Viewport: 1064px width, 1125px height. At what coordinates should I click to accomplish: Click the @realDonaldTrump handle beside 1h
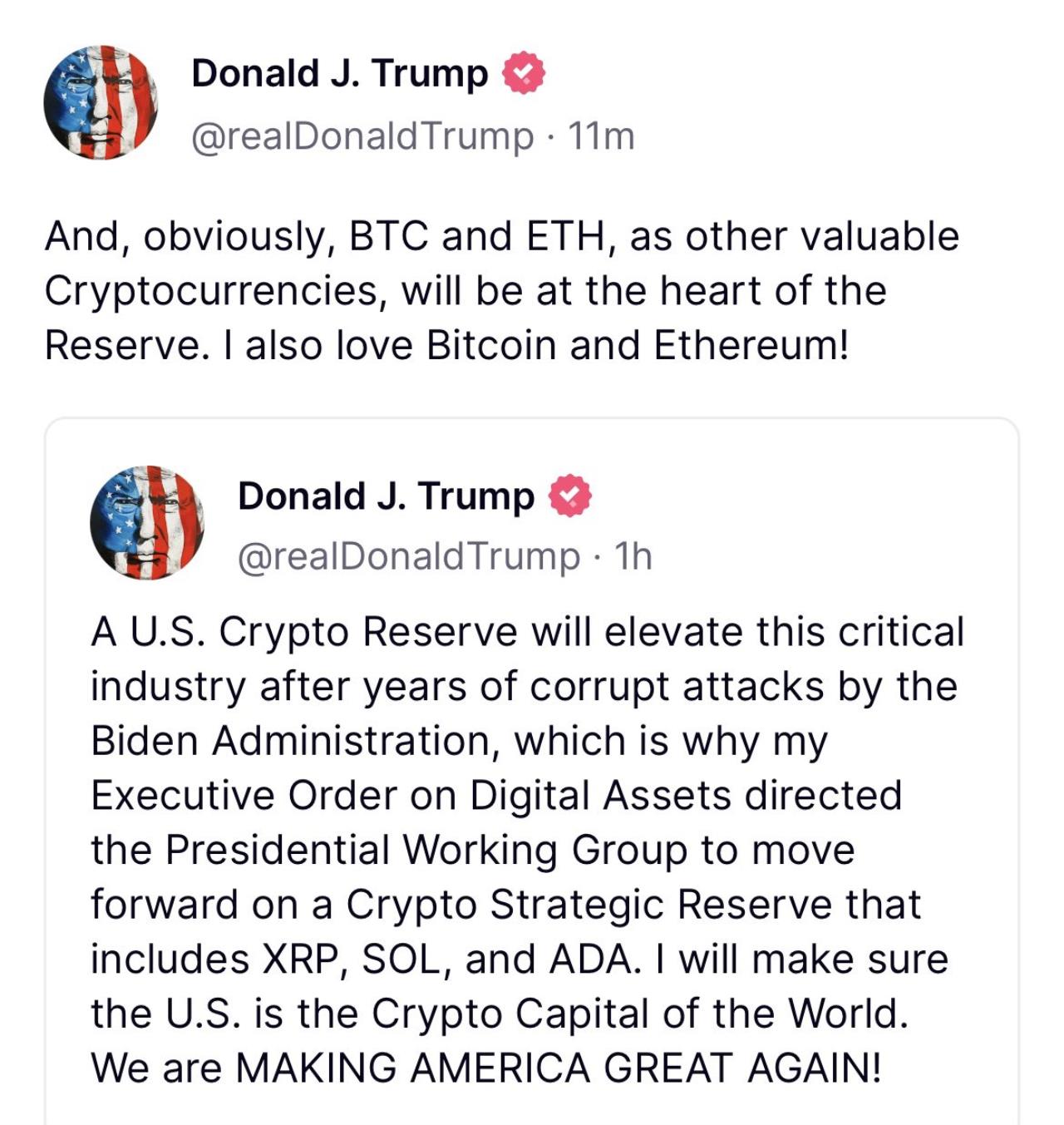click(x=409, y=556)
